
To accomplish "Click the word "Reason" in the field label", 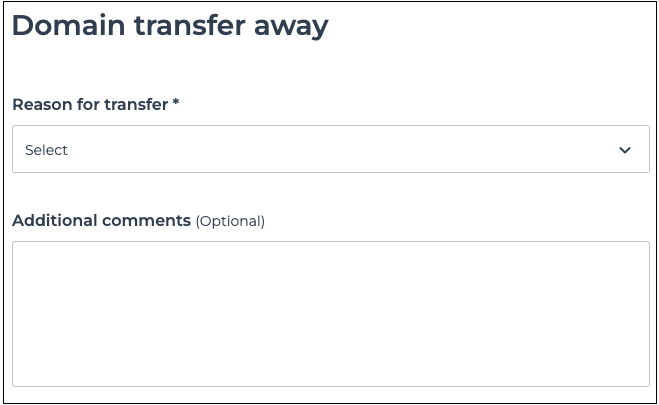I will click(x=41, y=104).
